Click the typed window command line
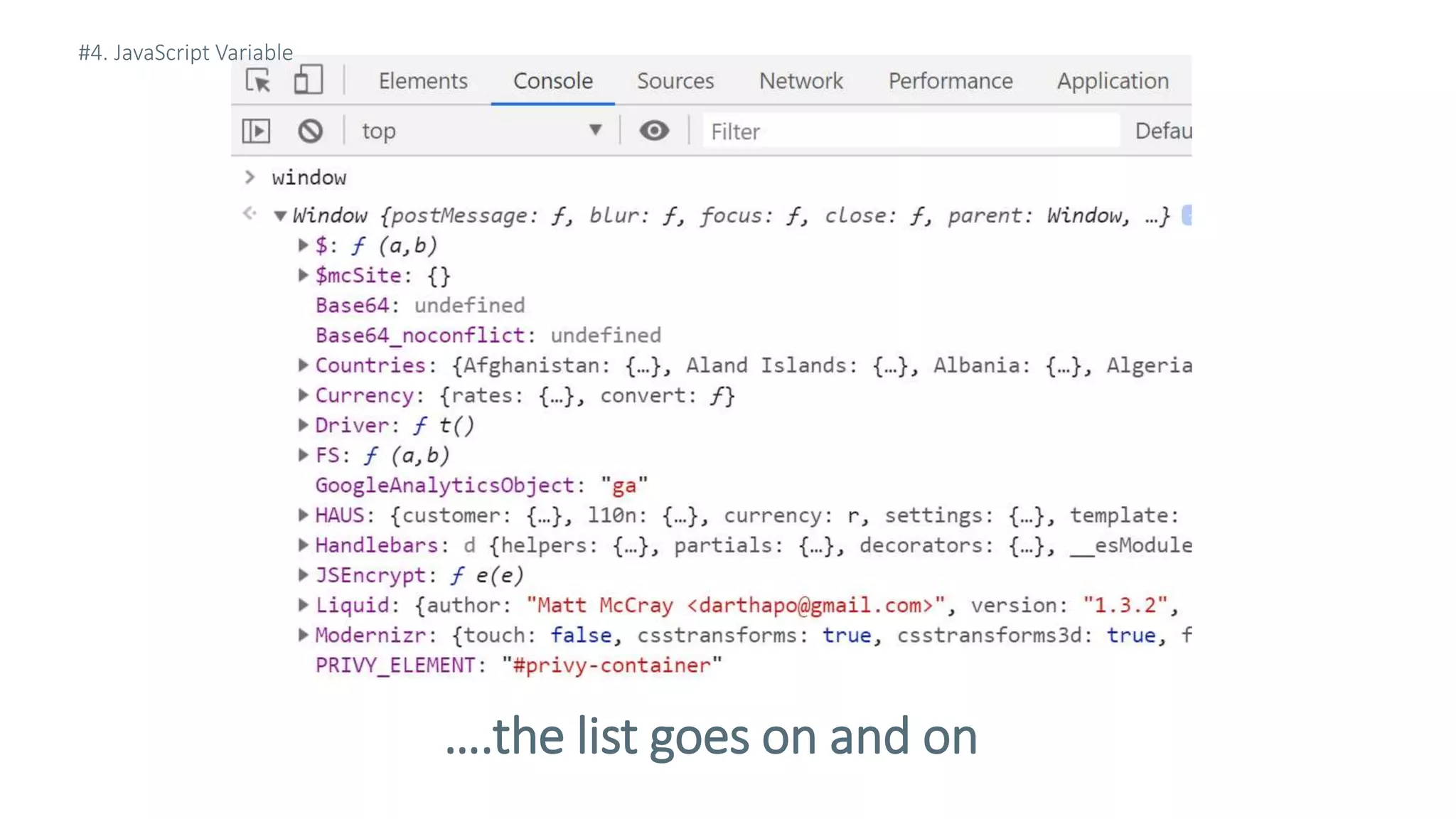Screen dimensions: 1456x819 tap(309, 178)
